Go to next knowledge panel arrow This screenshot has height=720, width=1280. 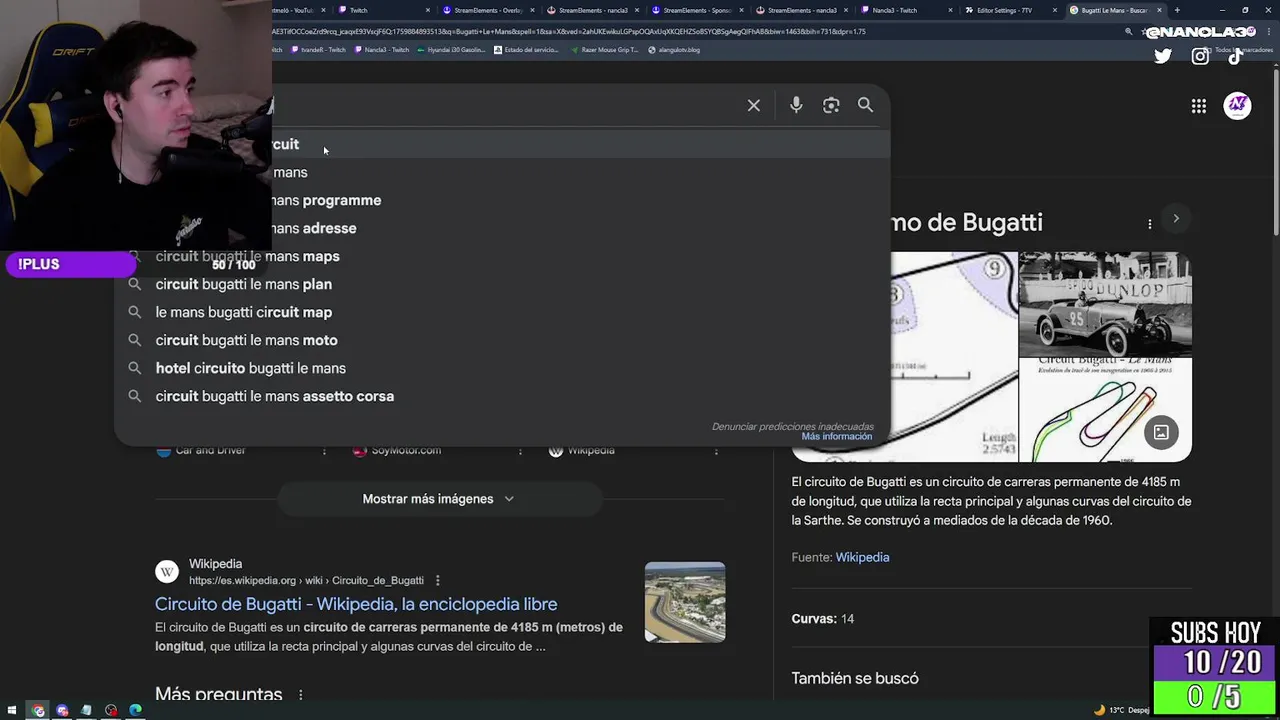[x=1176, y=218]
